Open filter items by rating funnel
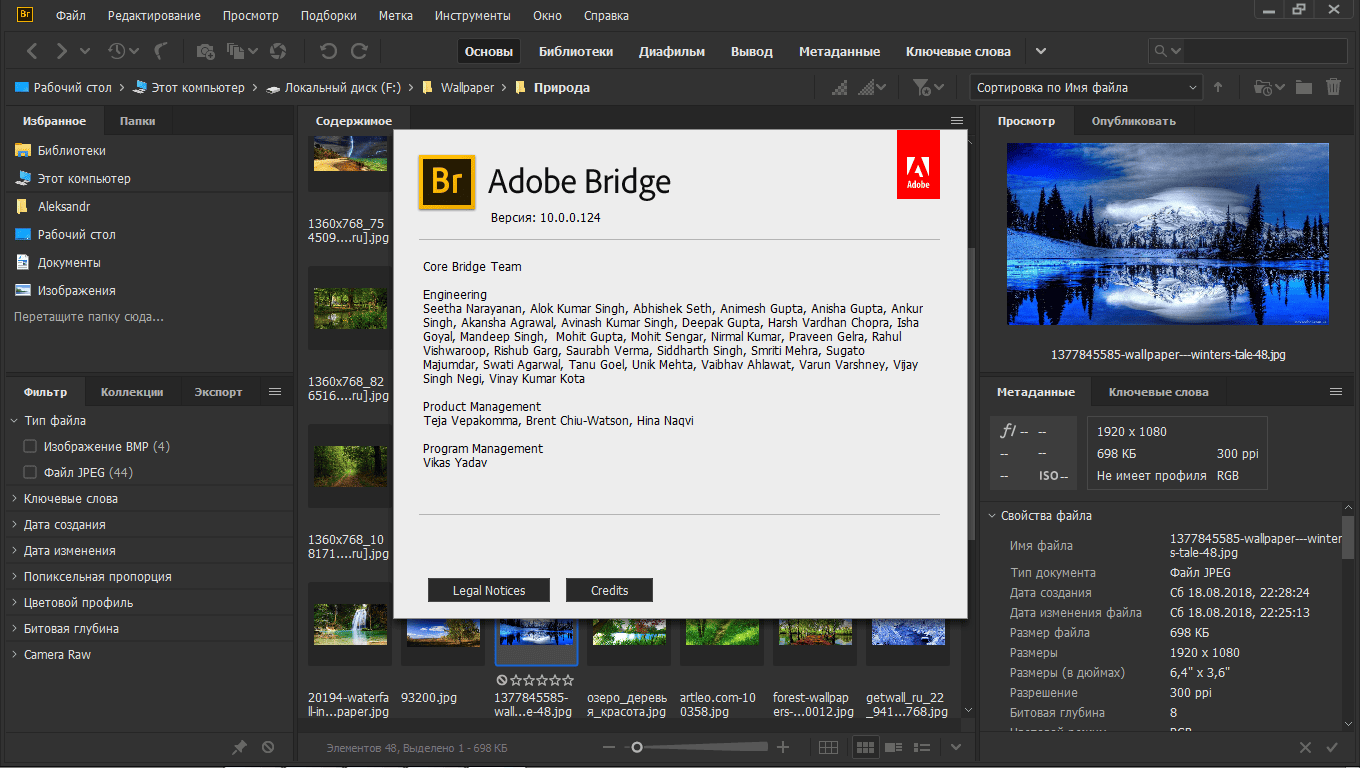 click(923, 88)
